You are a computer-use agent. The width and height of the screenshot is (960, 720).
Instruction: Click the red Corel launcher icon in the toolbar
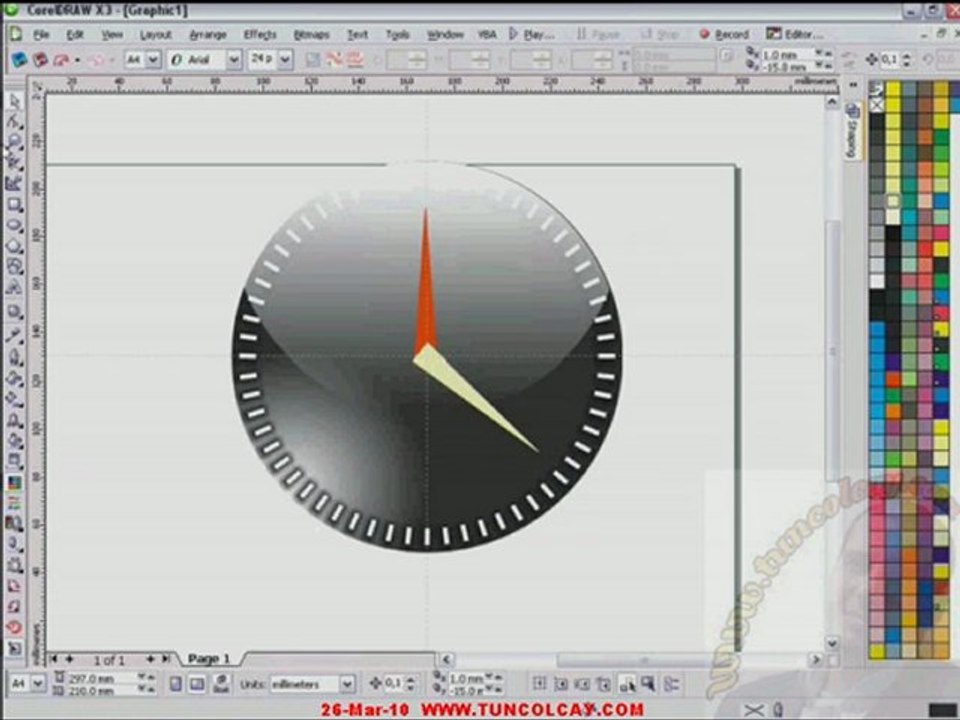tap(40, 59)
